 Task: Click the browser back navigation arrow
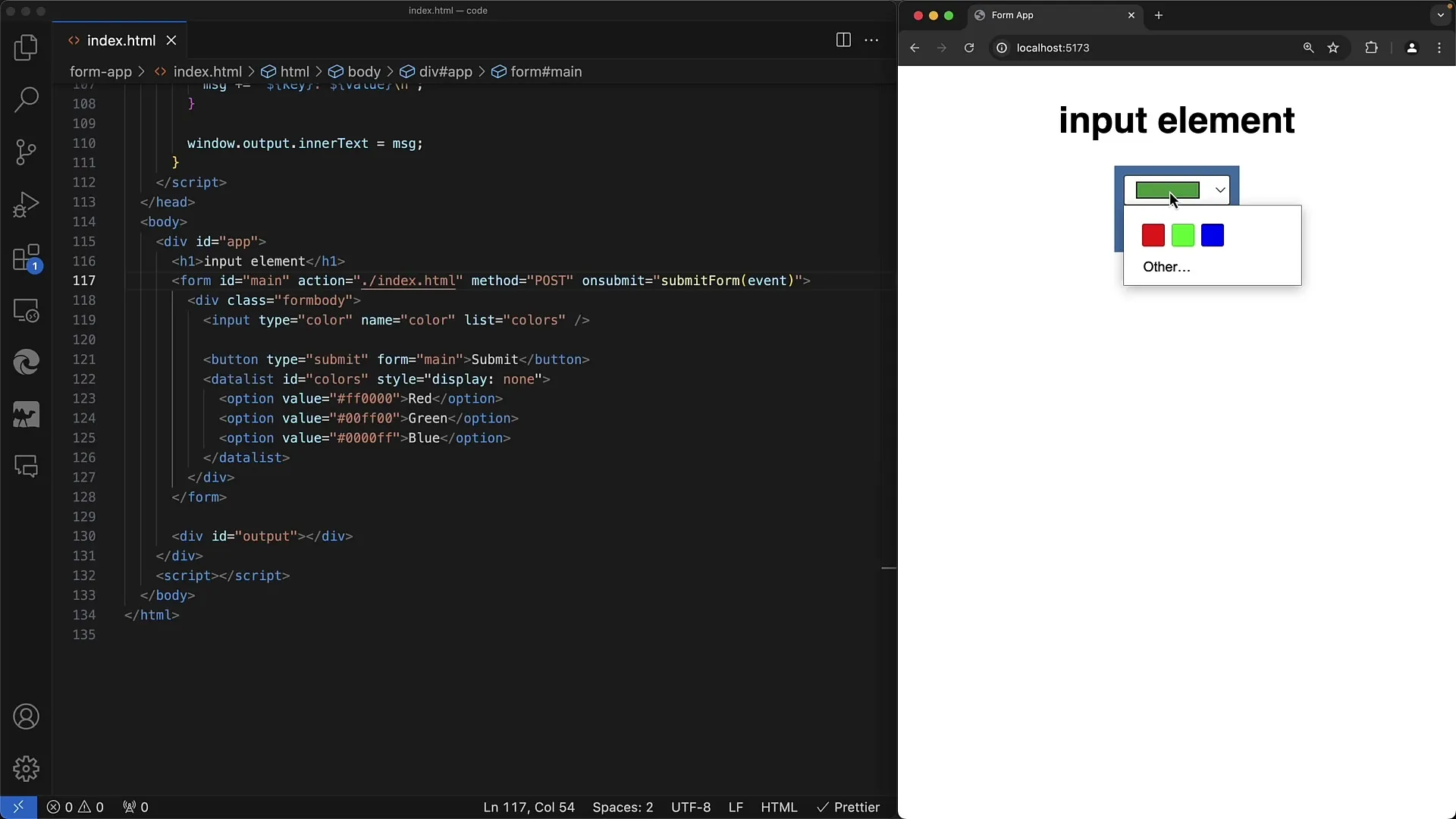[914, 47]
